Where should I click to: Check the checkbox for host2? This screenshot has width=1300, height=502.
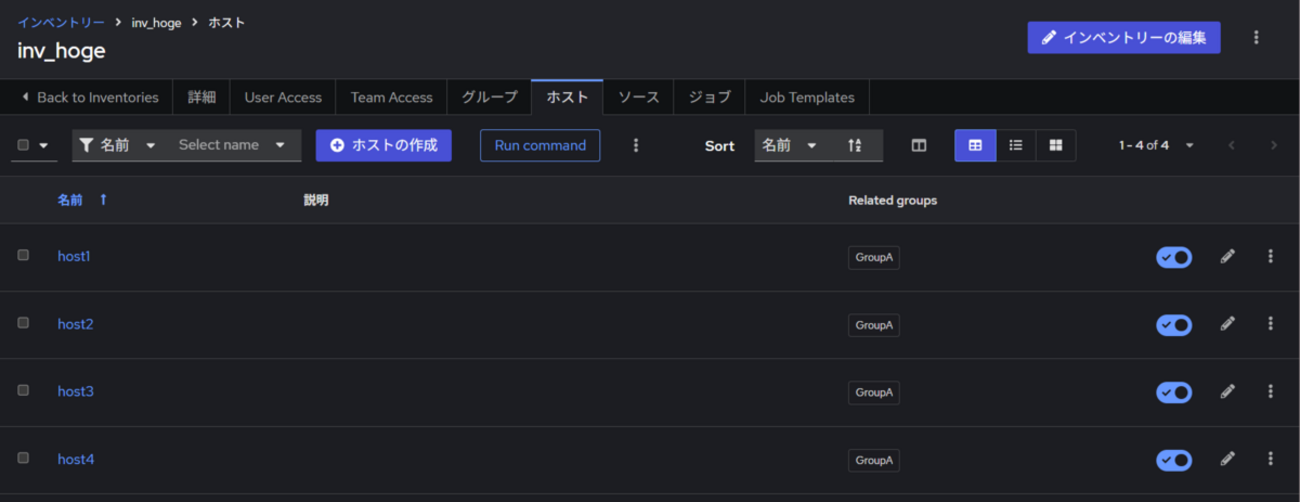(x=23, y=323)
